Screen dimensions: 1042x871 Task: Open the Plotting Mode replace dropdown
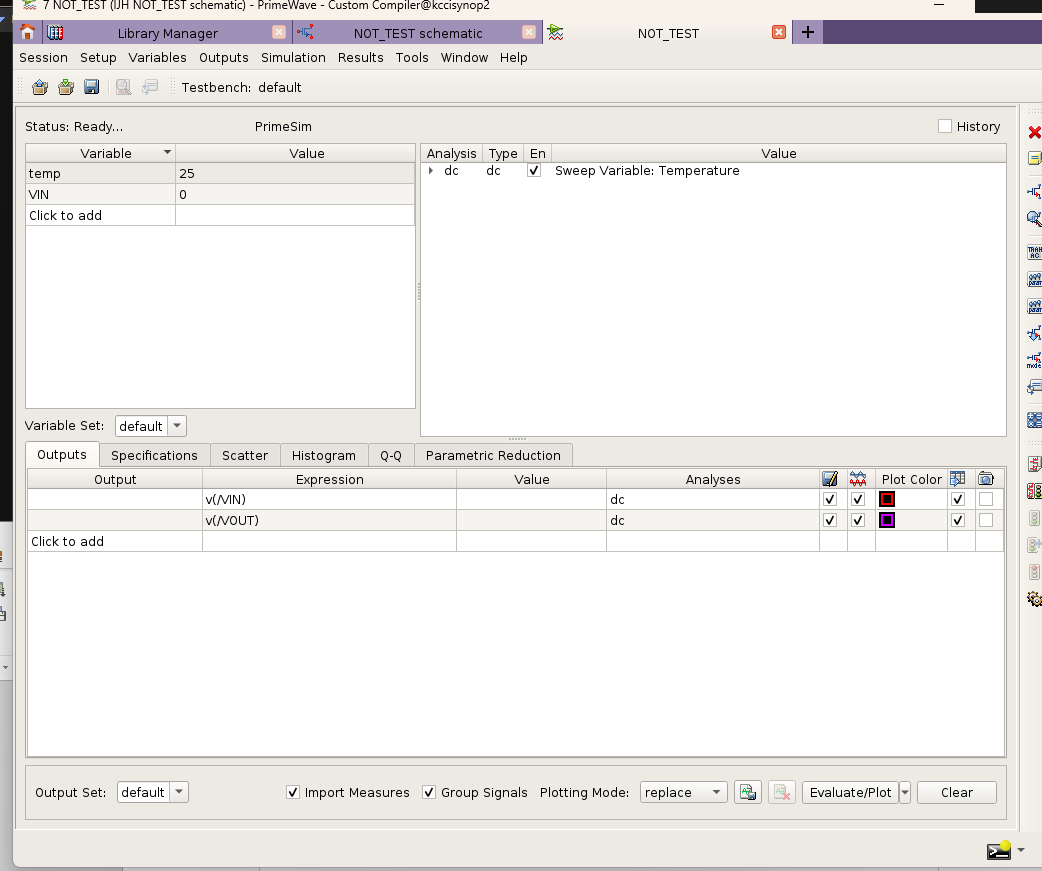coord(683,792)
